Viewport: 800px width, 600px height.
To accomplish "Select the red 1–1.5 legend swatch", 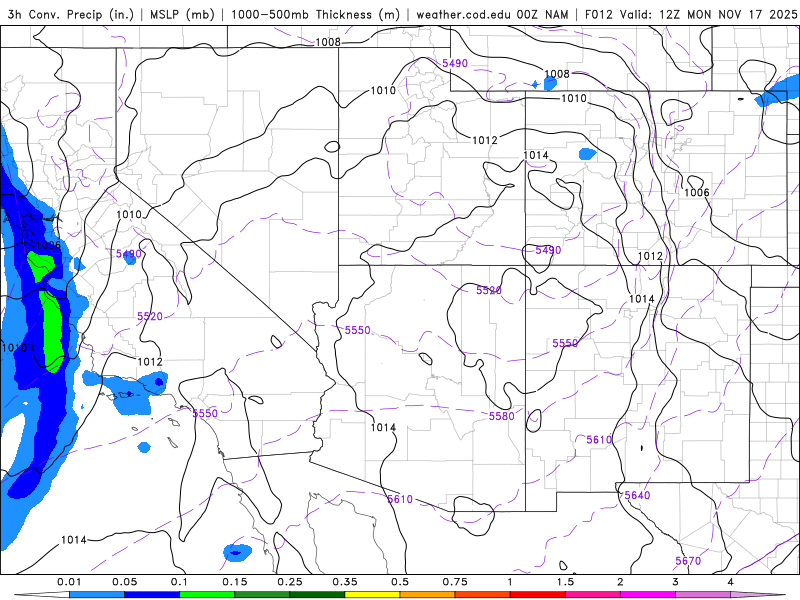I will tap(538, 595).
